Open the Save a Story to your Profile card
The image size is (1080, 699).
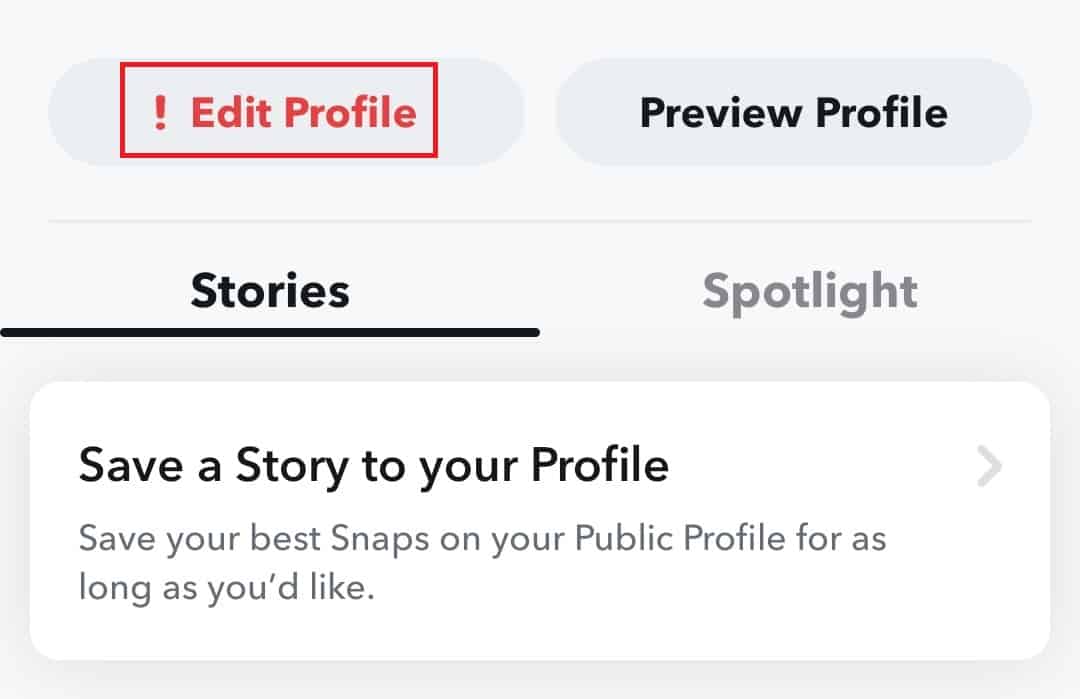pos(540,520)
